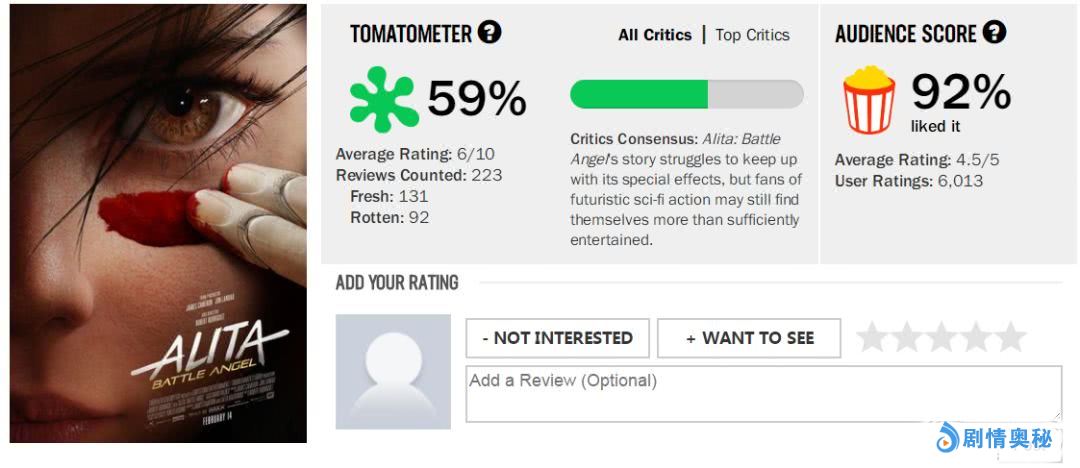Screen dimensions: 1080x468
Task: Click the Audience Score help question mark
Action: [994, 33]
